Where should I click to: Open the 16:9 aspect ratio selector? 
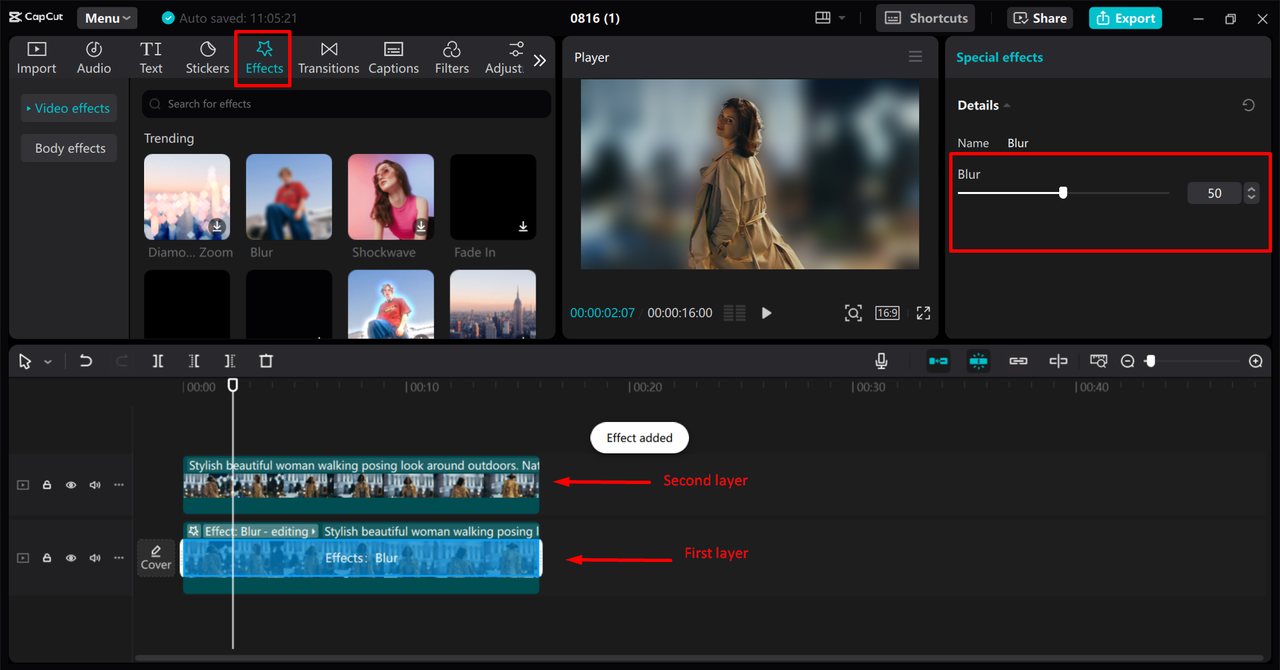(x=887, y=313)
